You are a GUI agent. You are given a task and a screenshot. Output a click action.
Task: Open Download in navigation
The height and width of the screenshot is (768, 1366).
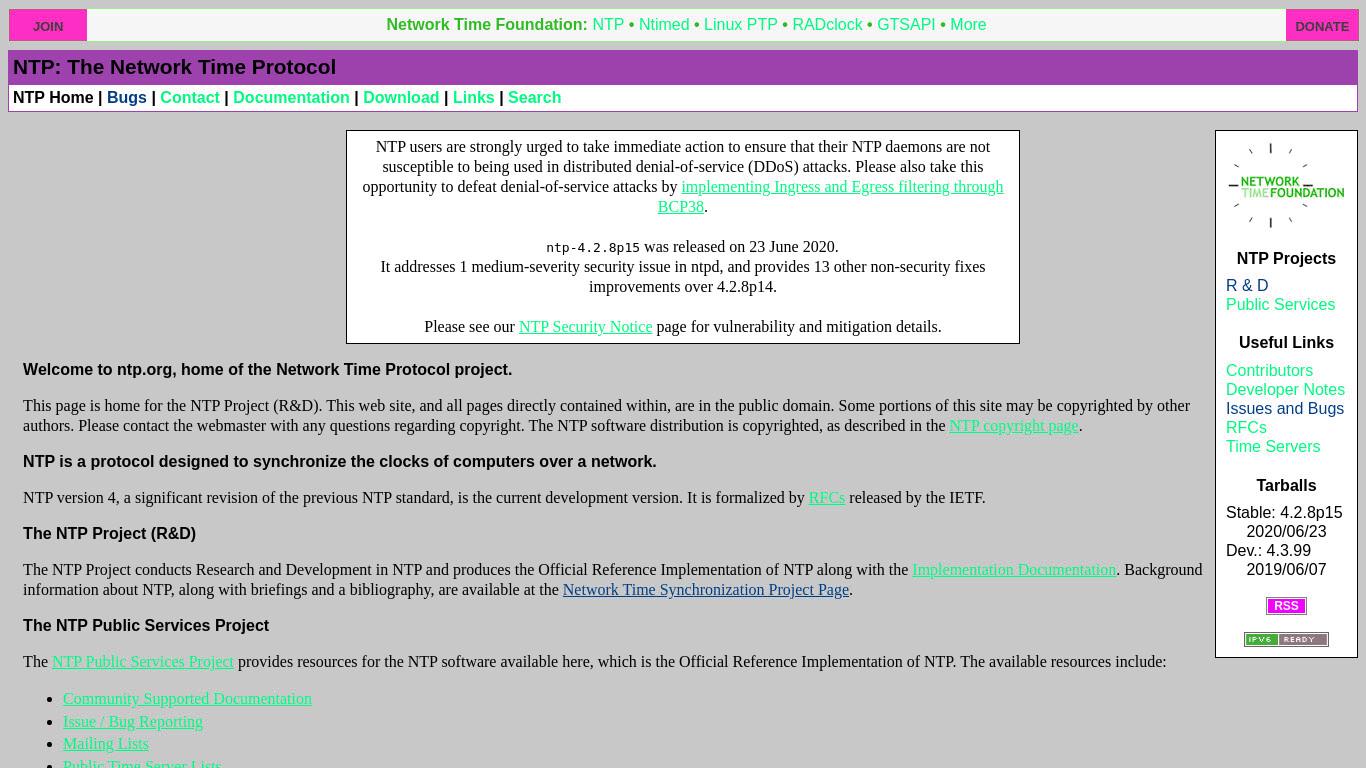(x=401, y=98)
